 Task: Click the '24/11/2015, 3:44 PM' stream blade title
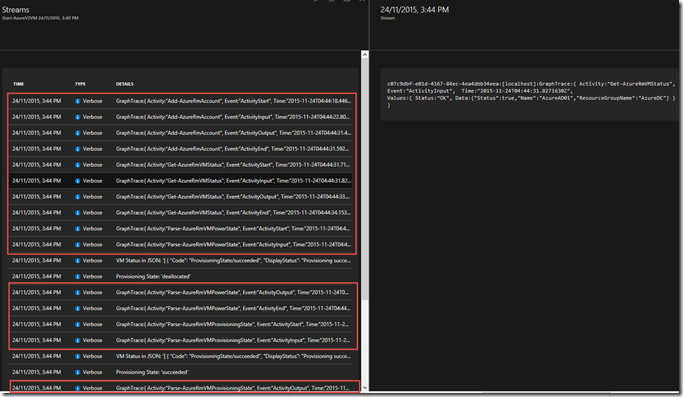click(x=414, y=10)
